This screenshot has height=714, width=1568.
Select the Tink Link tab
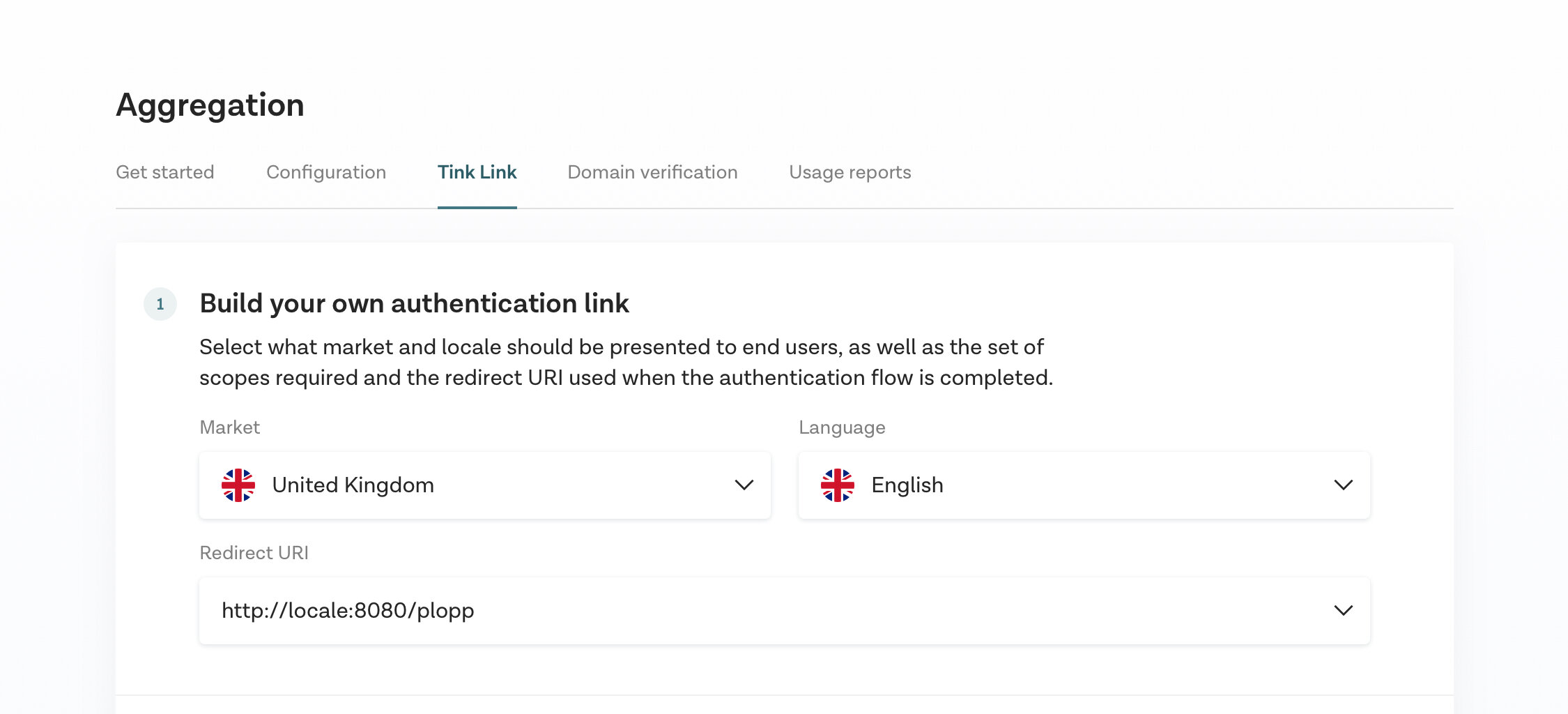pyautogui.click(x=477, y=172)
